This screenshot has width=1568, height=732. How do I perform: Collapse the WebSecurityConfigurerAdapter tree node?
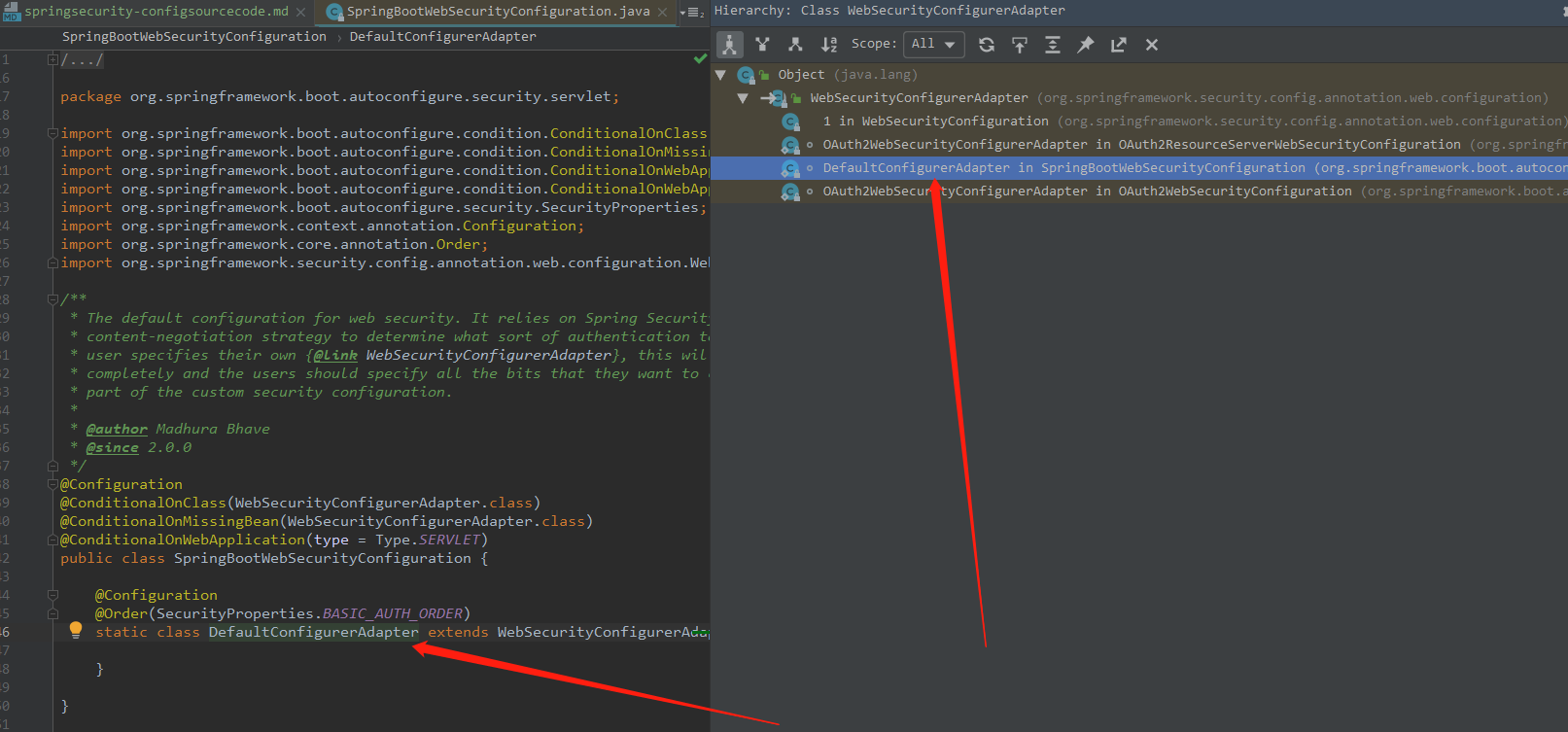(743, 98)
